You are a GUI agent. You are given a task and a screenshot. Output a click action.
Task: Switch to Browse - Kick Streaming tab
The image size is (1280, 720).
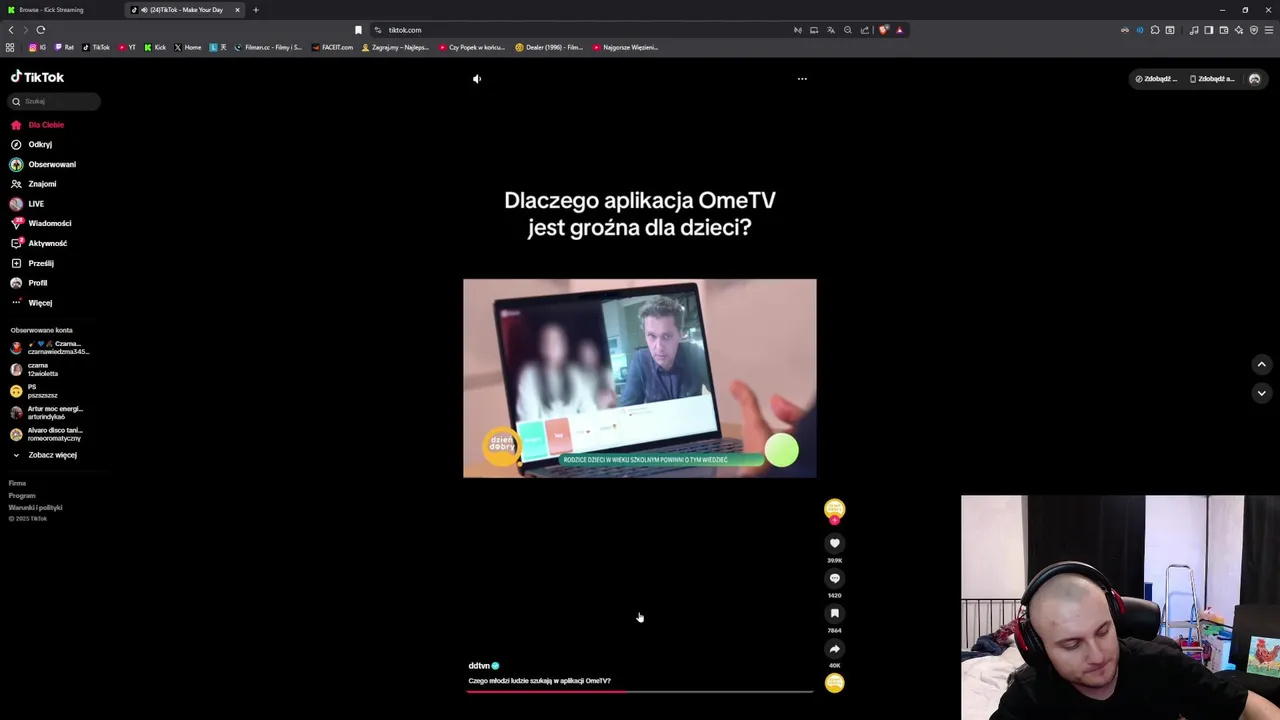coord(60,10)
